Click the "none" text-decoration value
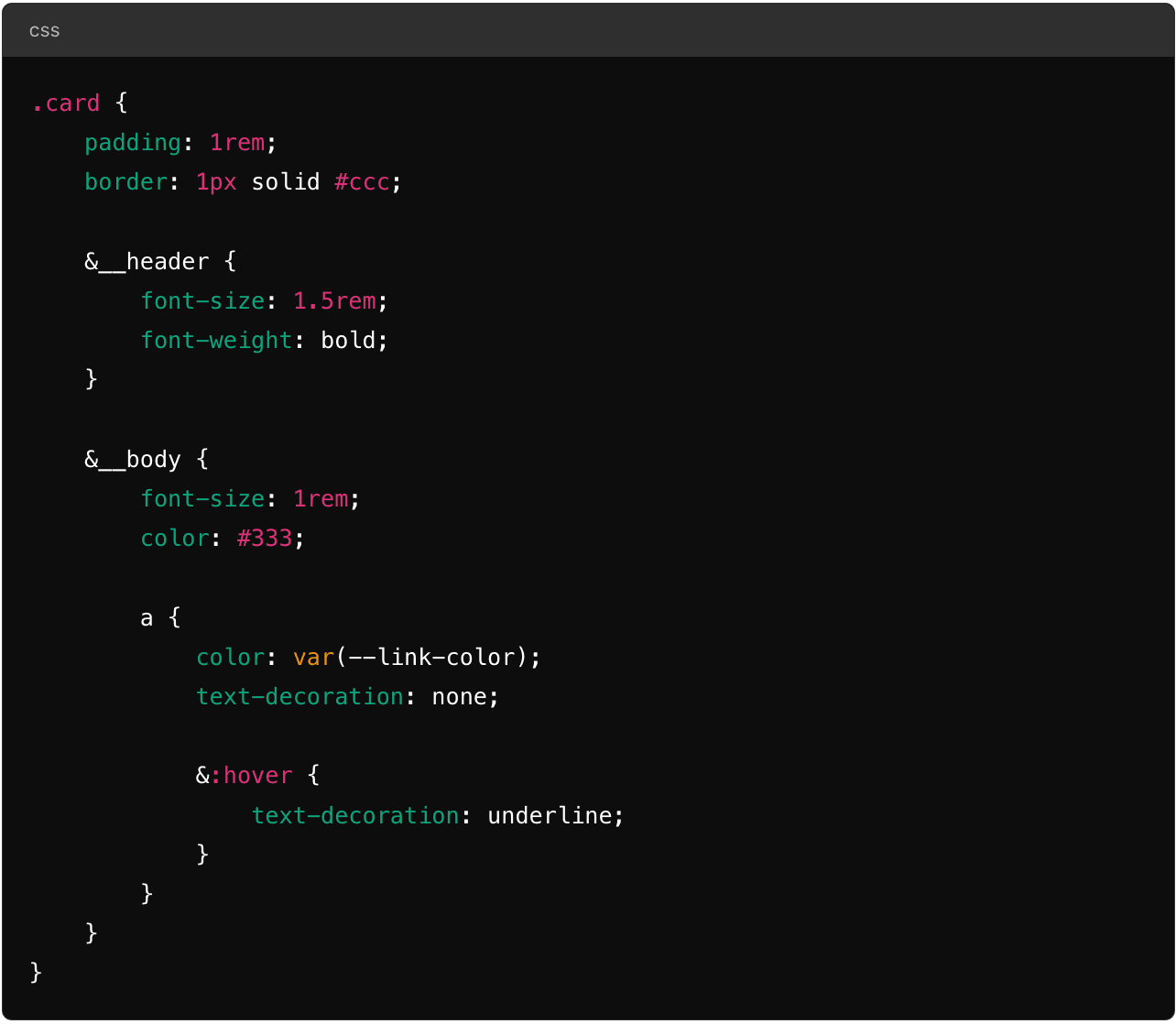This screenshot has width=1176, height=1024. click(x=459, y=697)
